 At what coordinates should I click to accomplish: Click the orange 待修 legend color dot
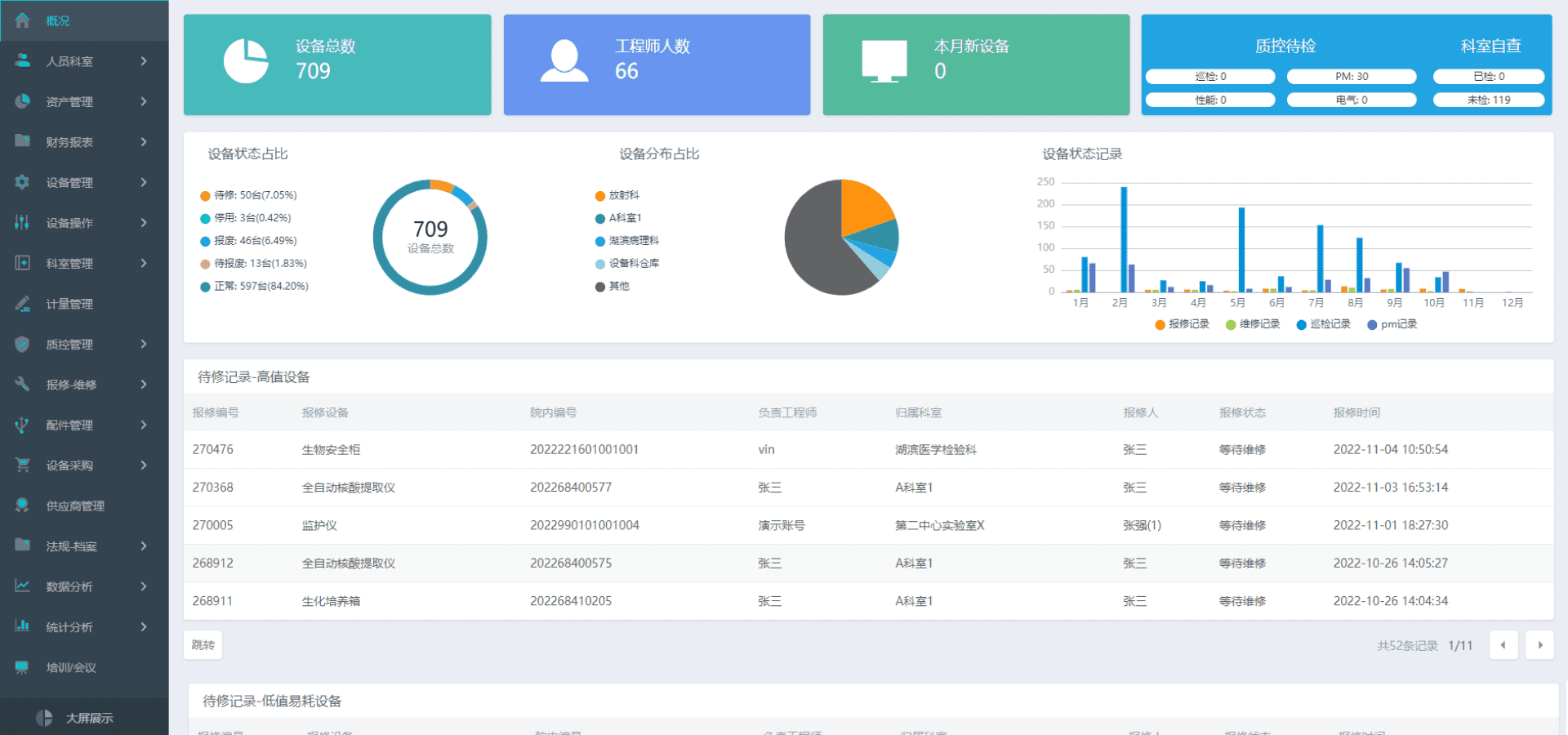coord(205,196)
